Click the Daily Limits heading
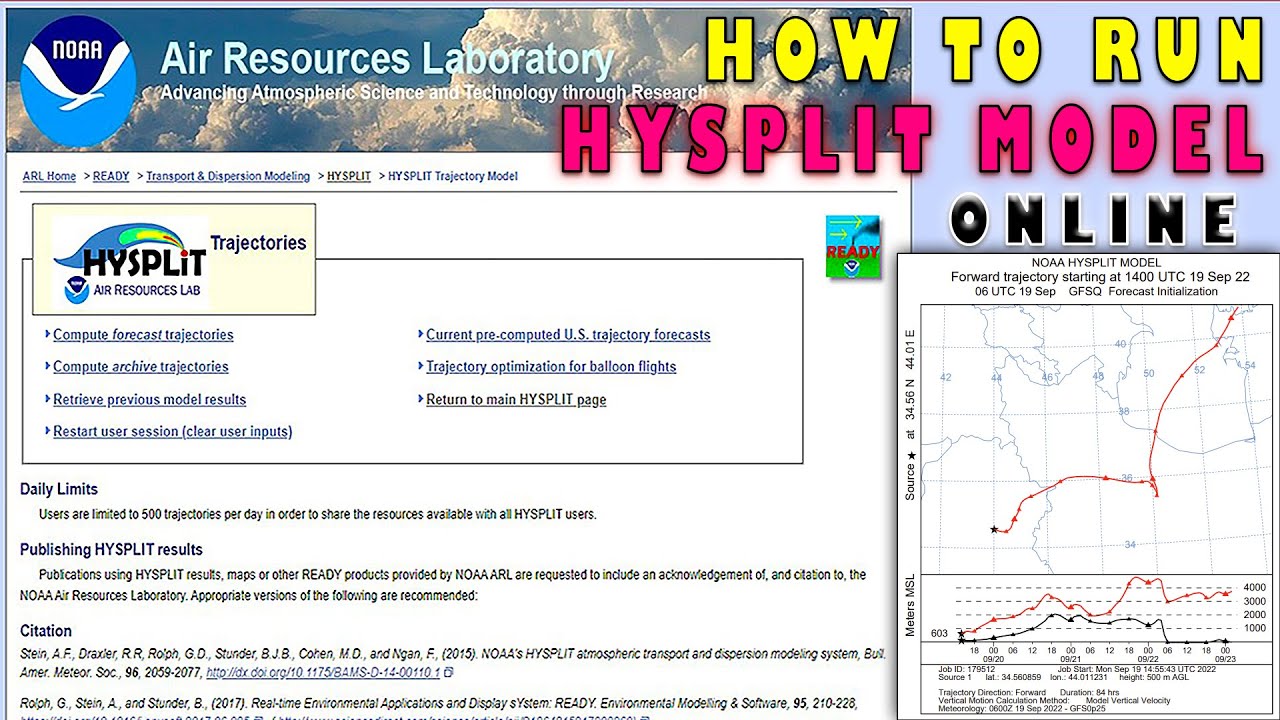The width and height of the screenshot is (1280, 720). point(59,489)
